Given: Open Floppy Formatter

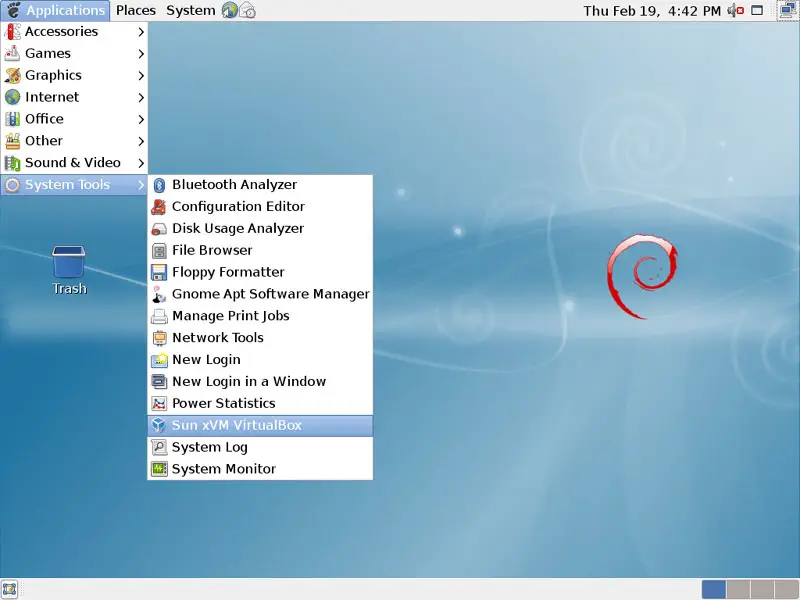Looking at the screenshot, I should click(260, 272).
